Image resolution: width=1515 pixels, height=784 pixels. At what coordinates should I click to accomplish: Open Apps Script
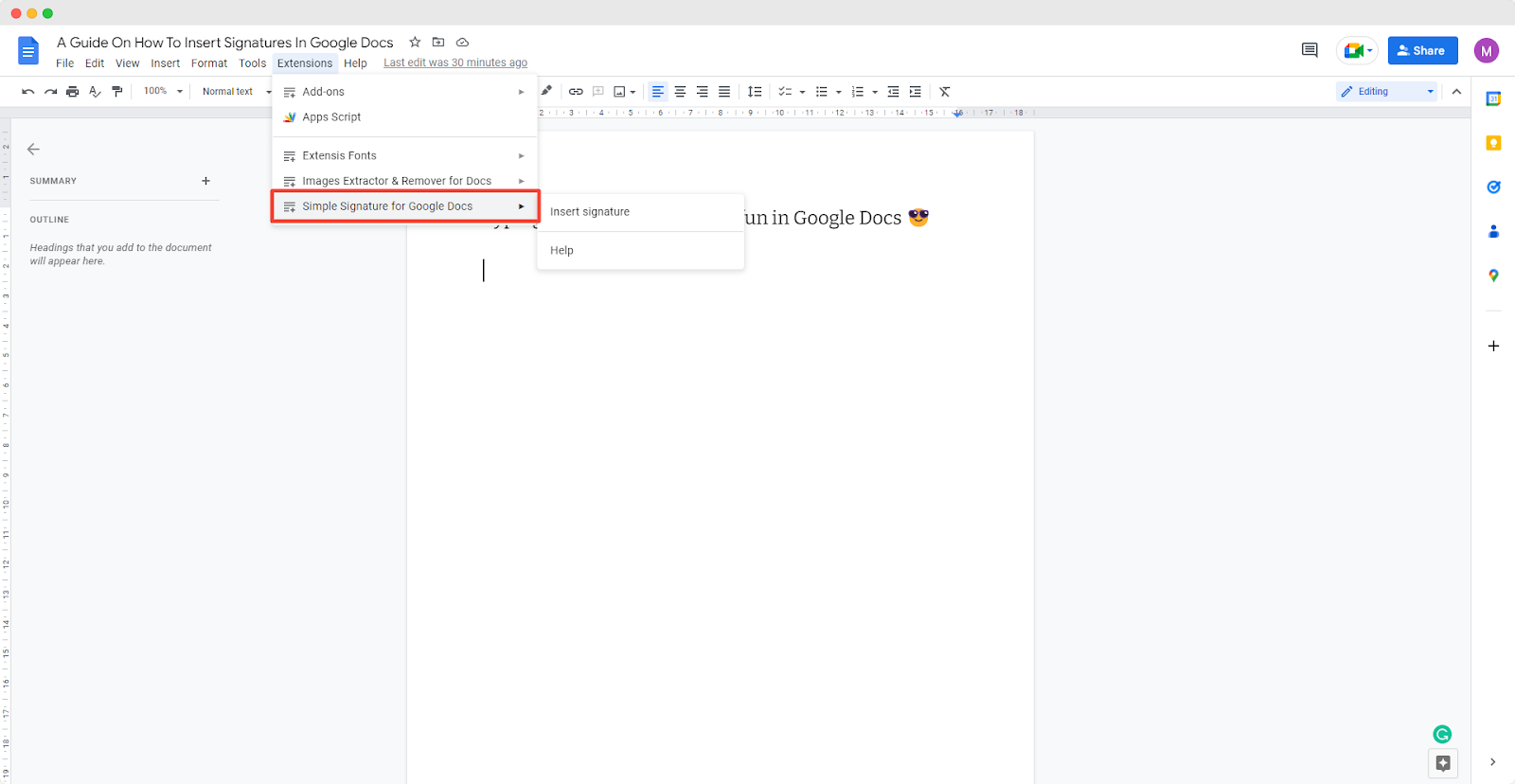[x=405, y=117]
